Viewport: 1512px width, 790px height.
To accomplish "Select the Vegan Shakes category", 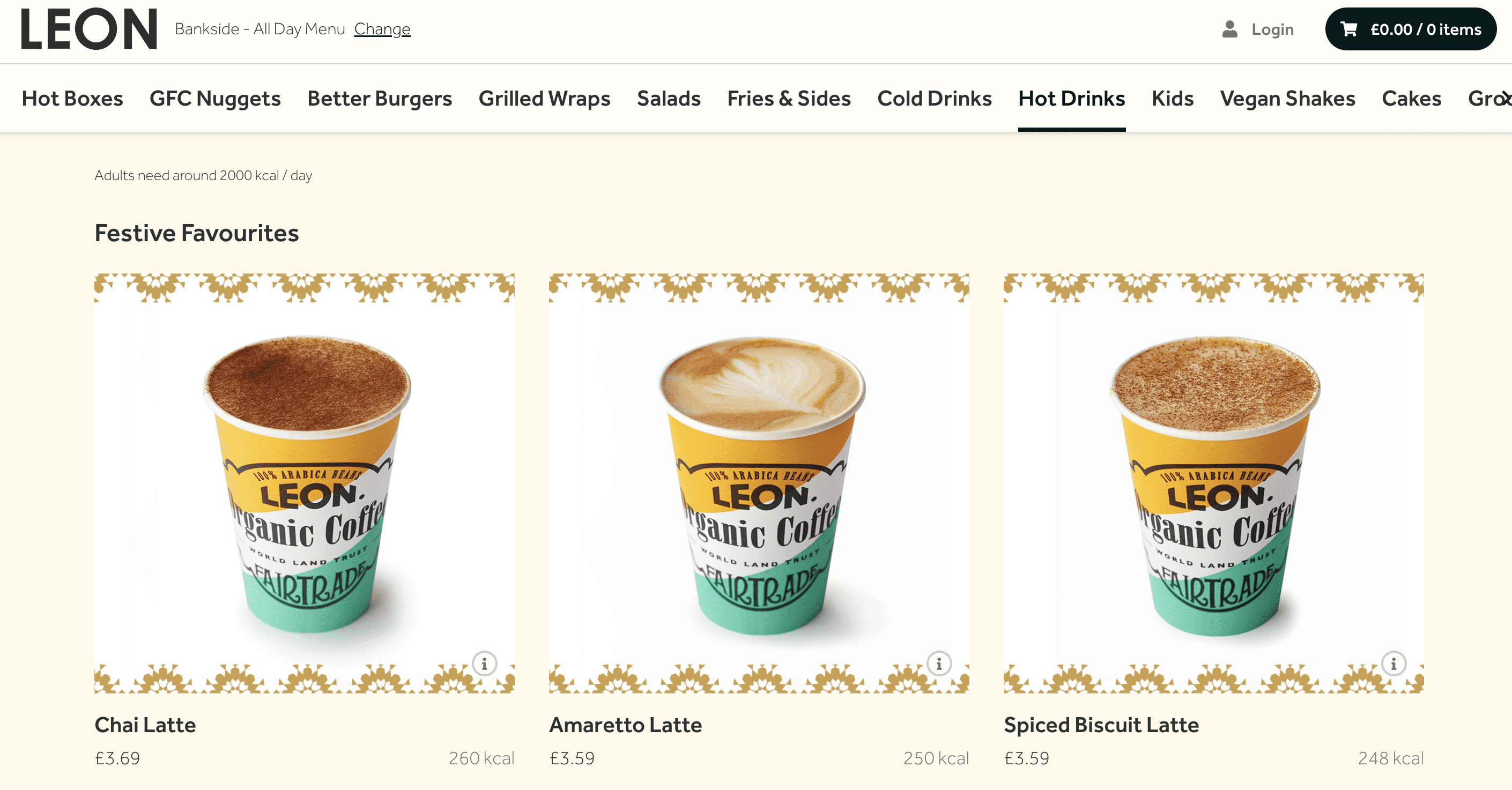I will 1287,99.
